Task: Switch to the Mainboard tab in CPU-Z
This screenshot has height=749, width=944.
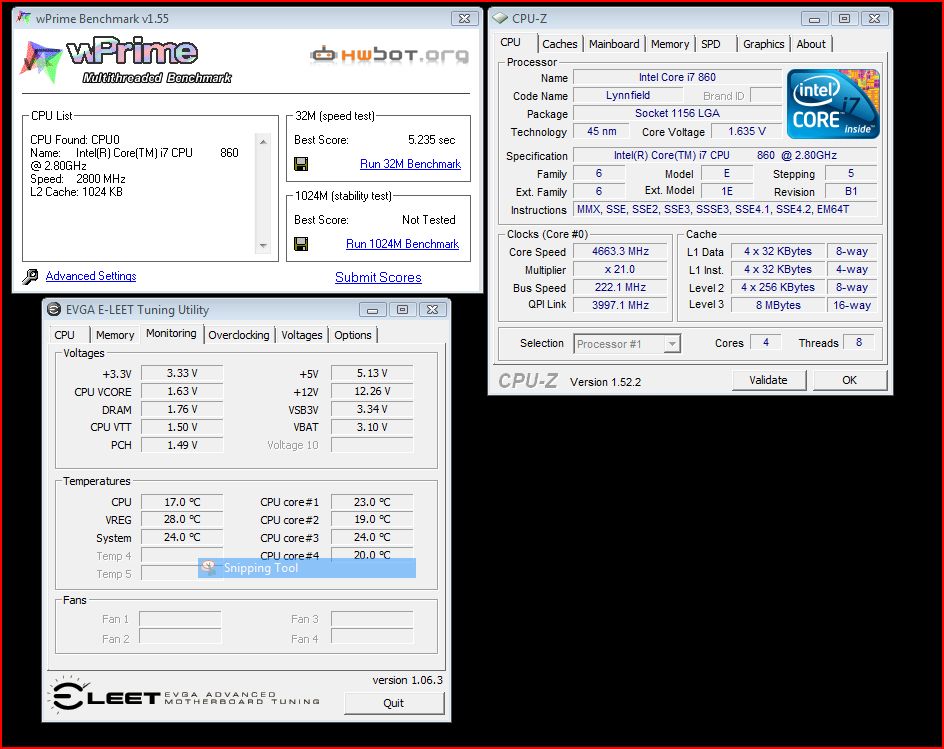Action: click(614, 44)
